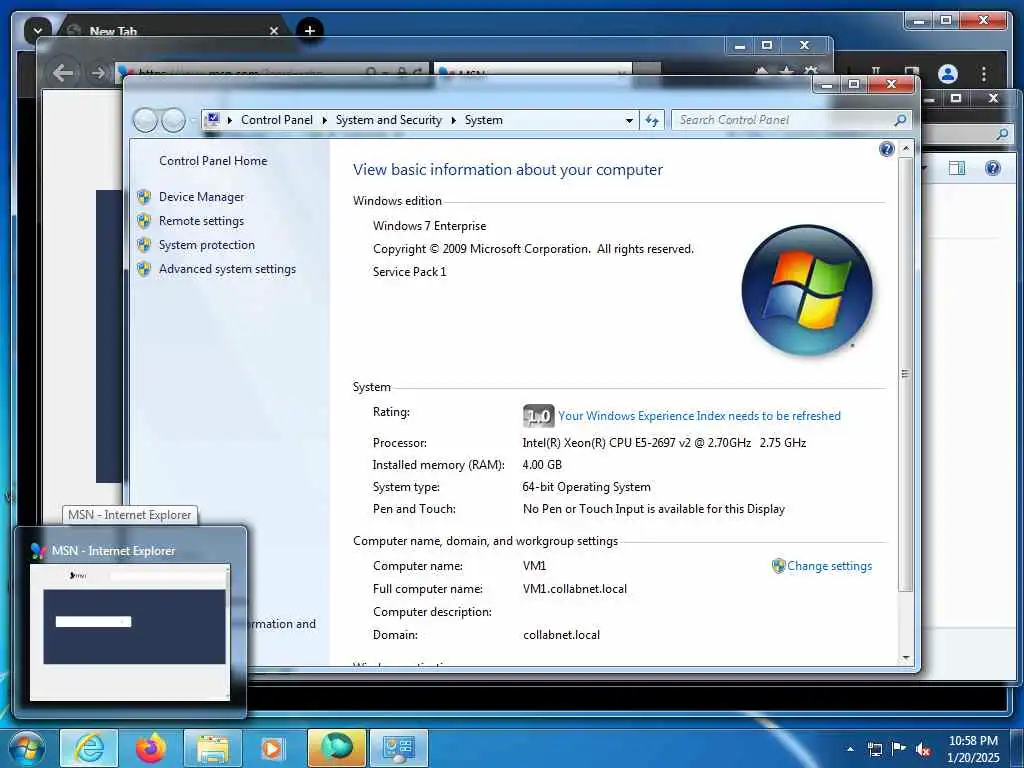Click the 'Service Pack 1' text
Image resolution: width=1024 pixels, height=768 pixels.
coord(409,272)
